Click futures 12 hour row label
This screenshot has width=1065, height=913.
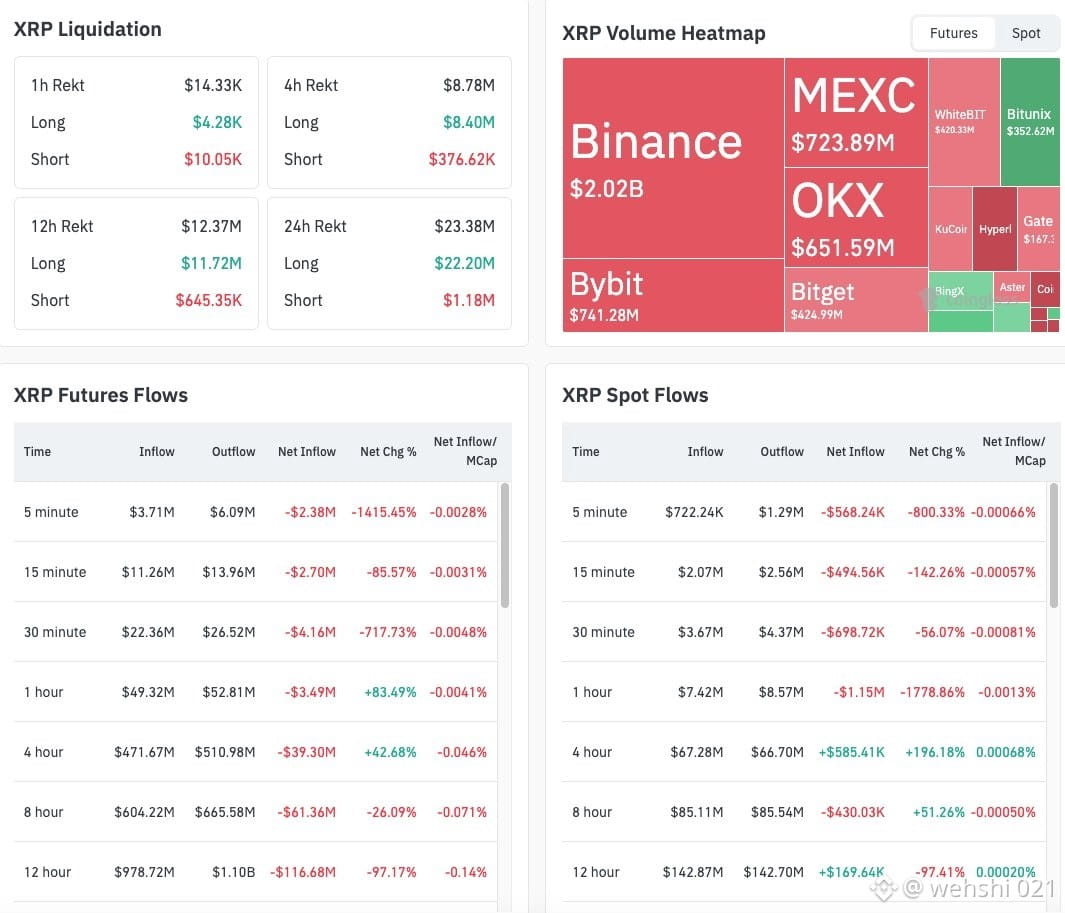click(48, 872)
